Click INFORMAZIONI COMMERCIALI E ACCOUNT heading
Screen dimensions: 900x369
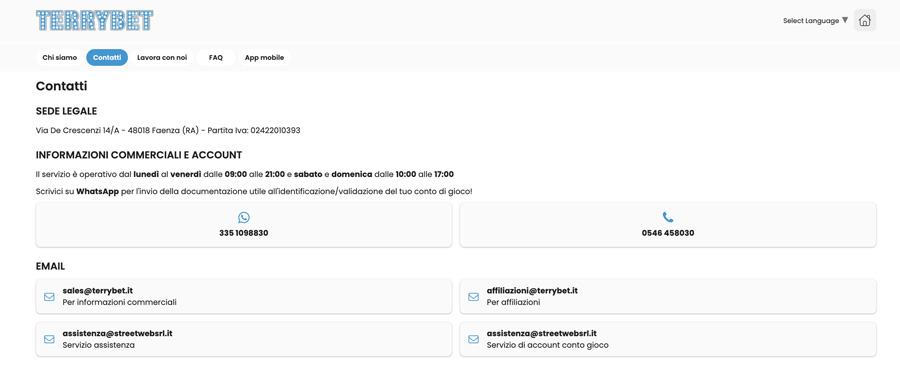coord(139,155)
